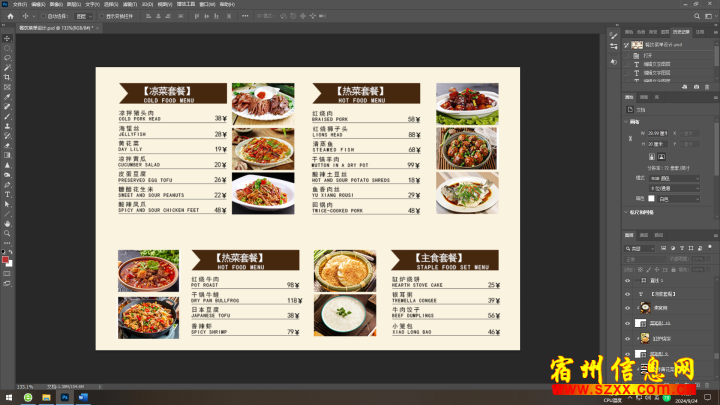Switch to the 路径 Paths tab
The image size is (720, 405).
658,235
